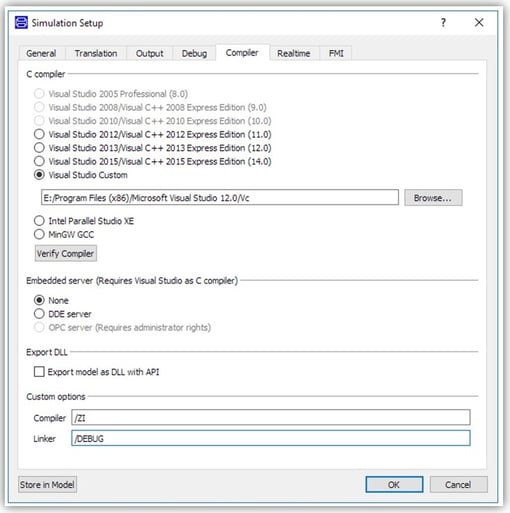Image resolution: width=510 pixels, height=513 pixels.
Task: Click the Verify Compiler button
Action: pyautogui.click(x=66, y=253)
